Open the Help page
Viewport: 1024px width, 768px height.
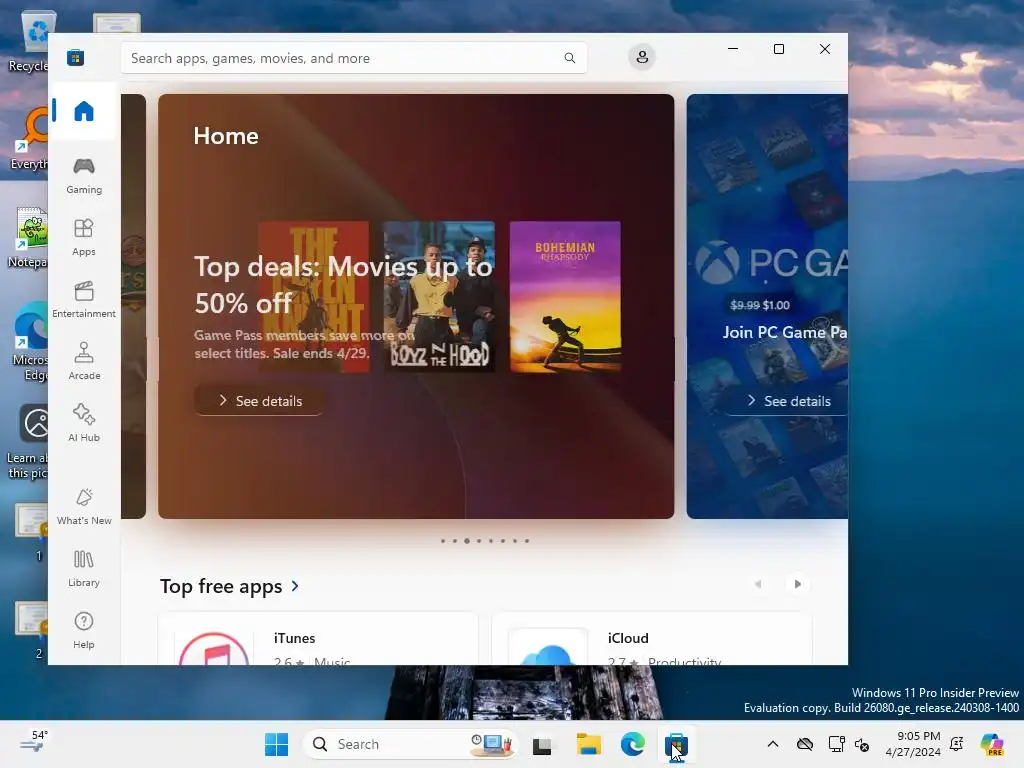84,632
